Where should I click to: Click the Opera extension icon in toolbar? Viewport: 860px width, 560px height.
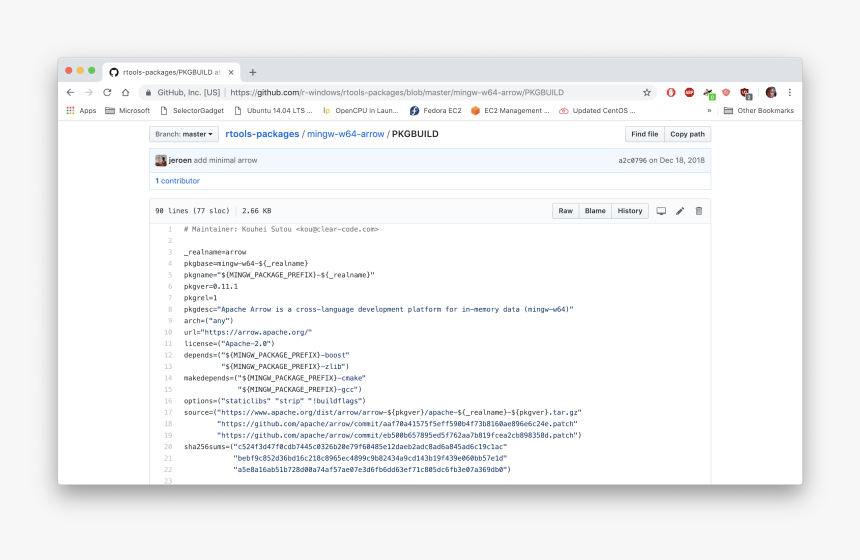(x=671, y=92)
